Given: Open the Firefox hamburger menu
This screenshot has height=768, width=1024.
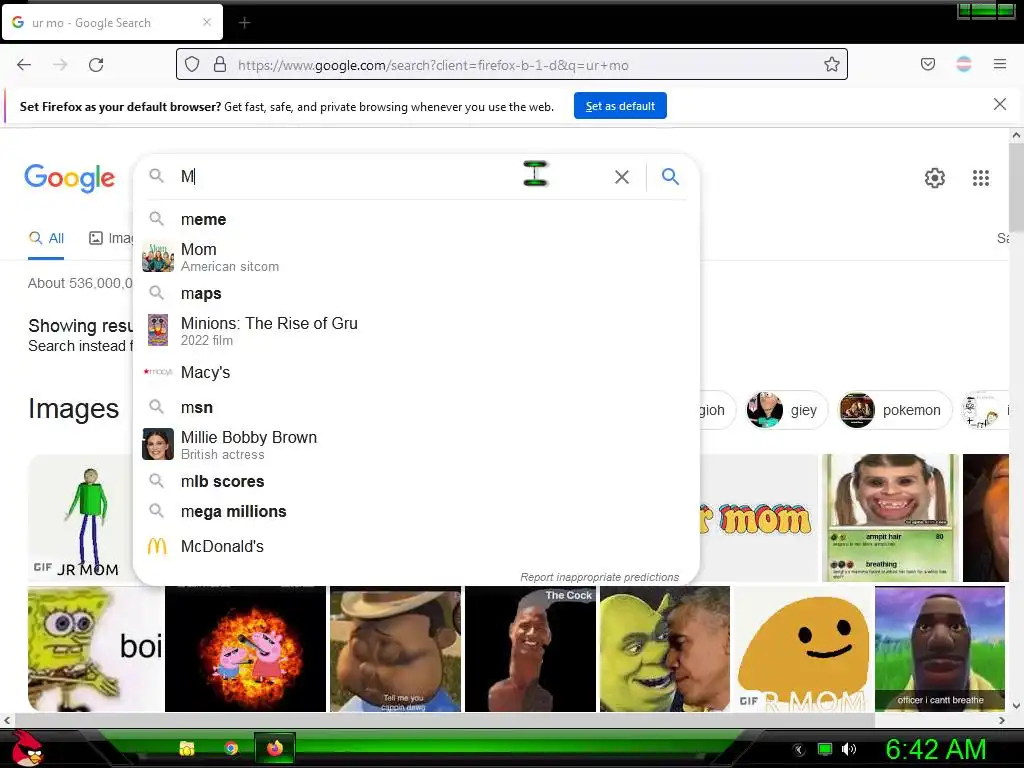Looking at the screenshot, I should click(x=1000, y=64).
